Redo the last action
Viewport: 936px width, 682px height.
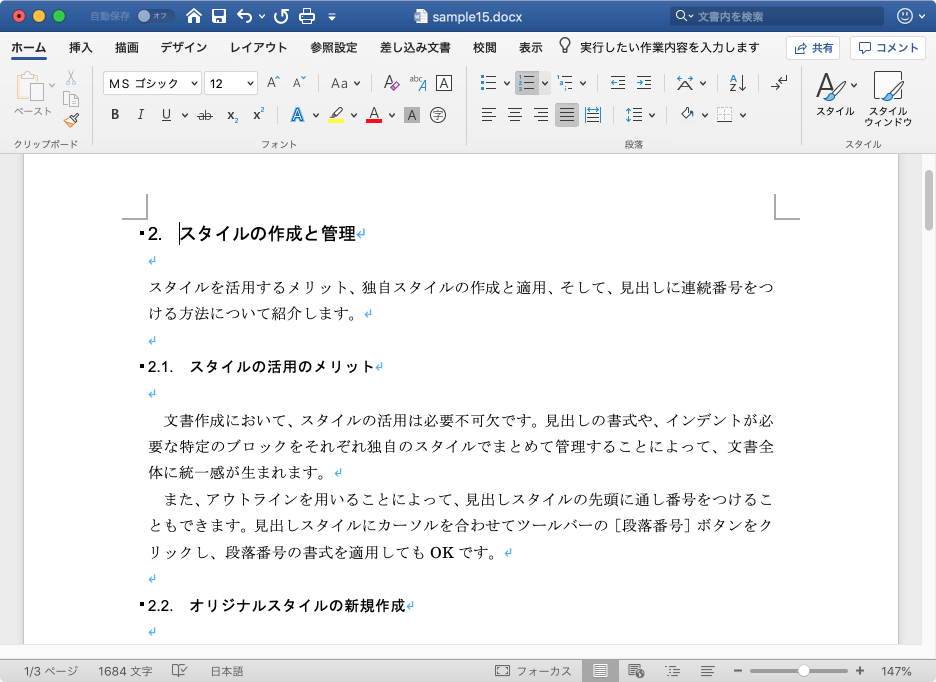click(281, 16)
